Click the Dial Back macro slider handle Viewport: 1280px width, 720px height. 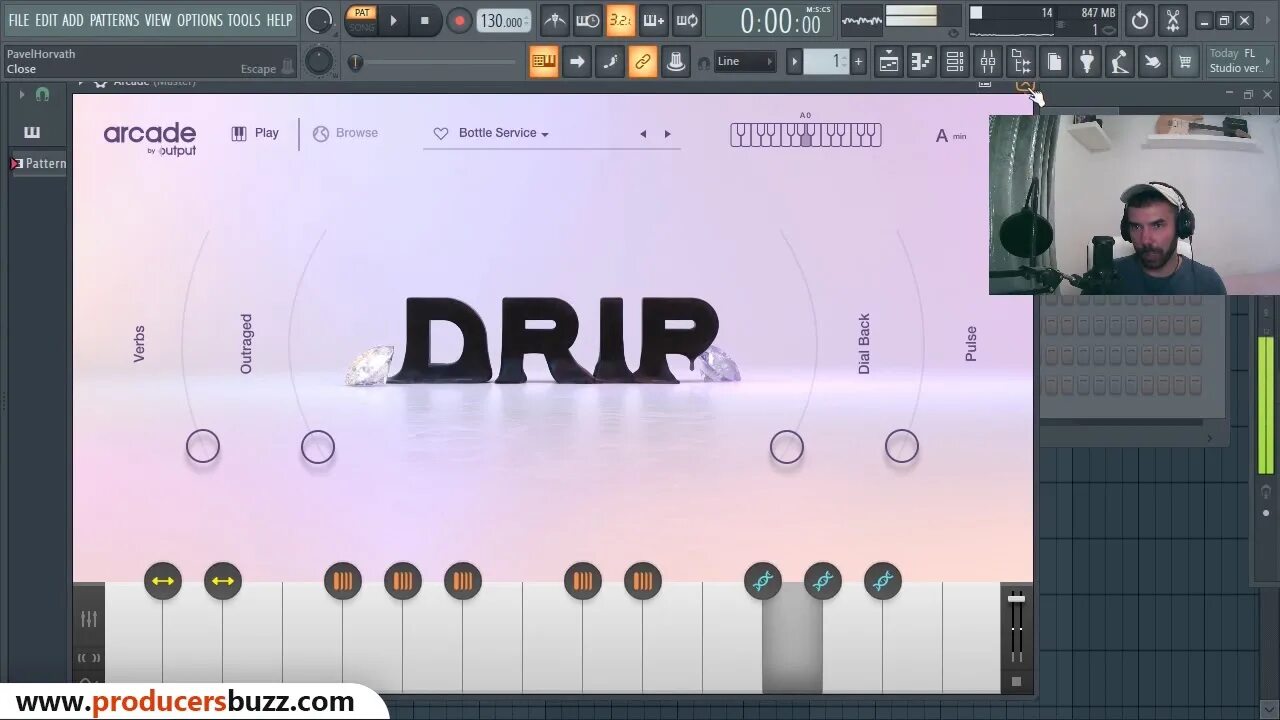pos(787,446)
